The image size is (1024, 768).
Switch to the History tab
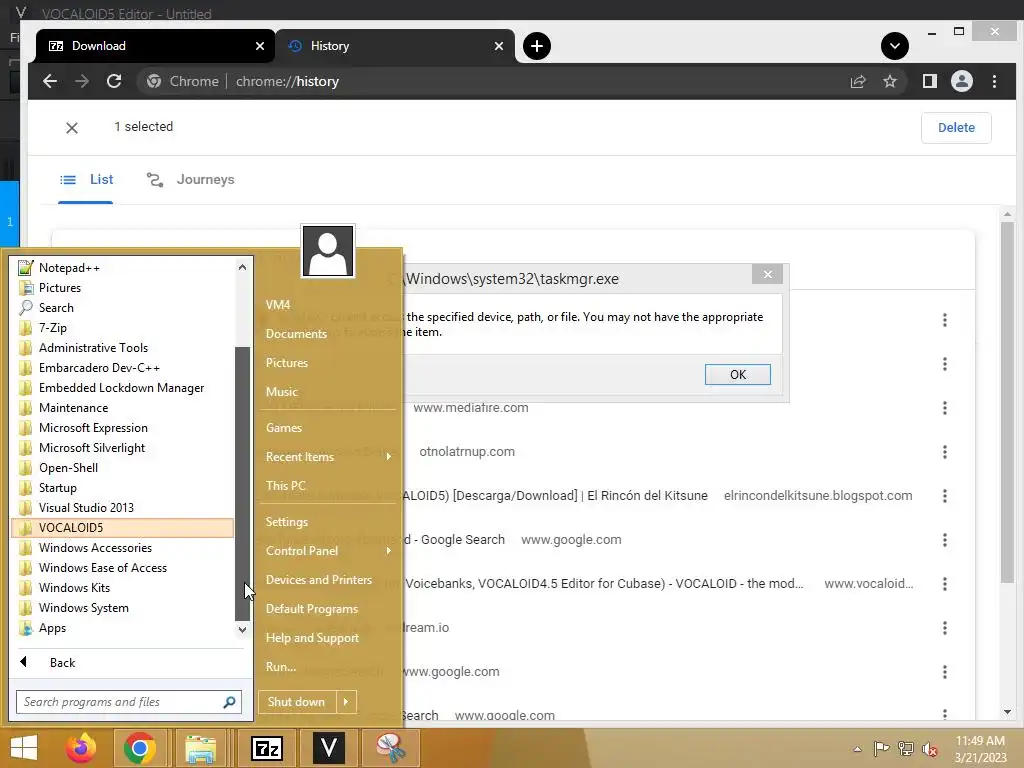pyautogui.click(x=394, y=46)
